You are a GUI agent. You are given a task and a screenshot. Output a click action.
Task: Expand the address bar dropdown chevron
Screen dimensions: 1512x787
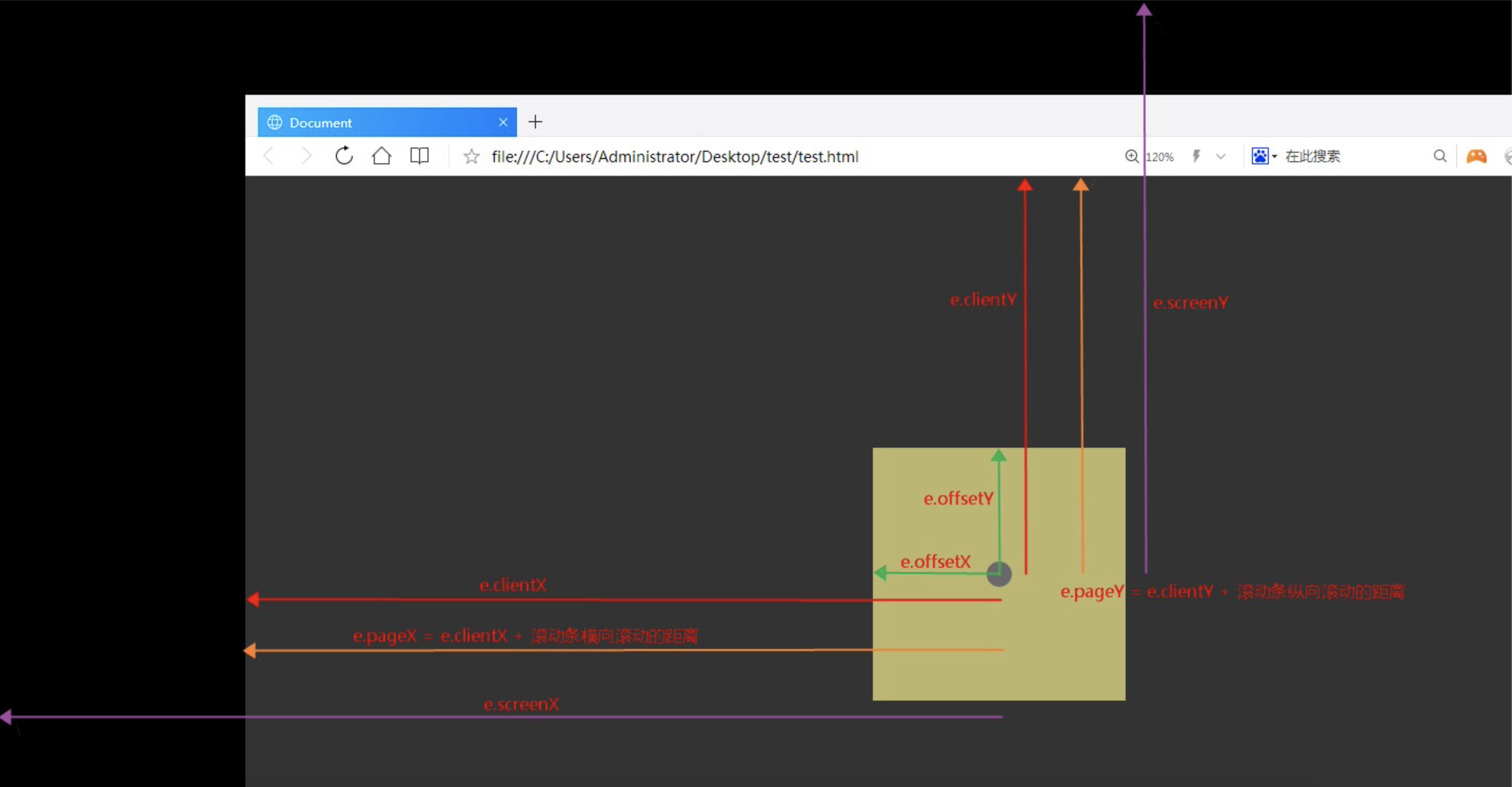(1221, 156)
